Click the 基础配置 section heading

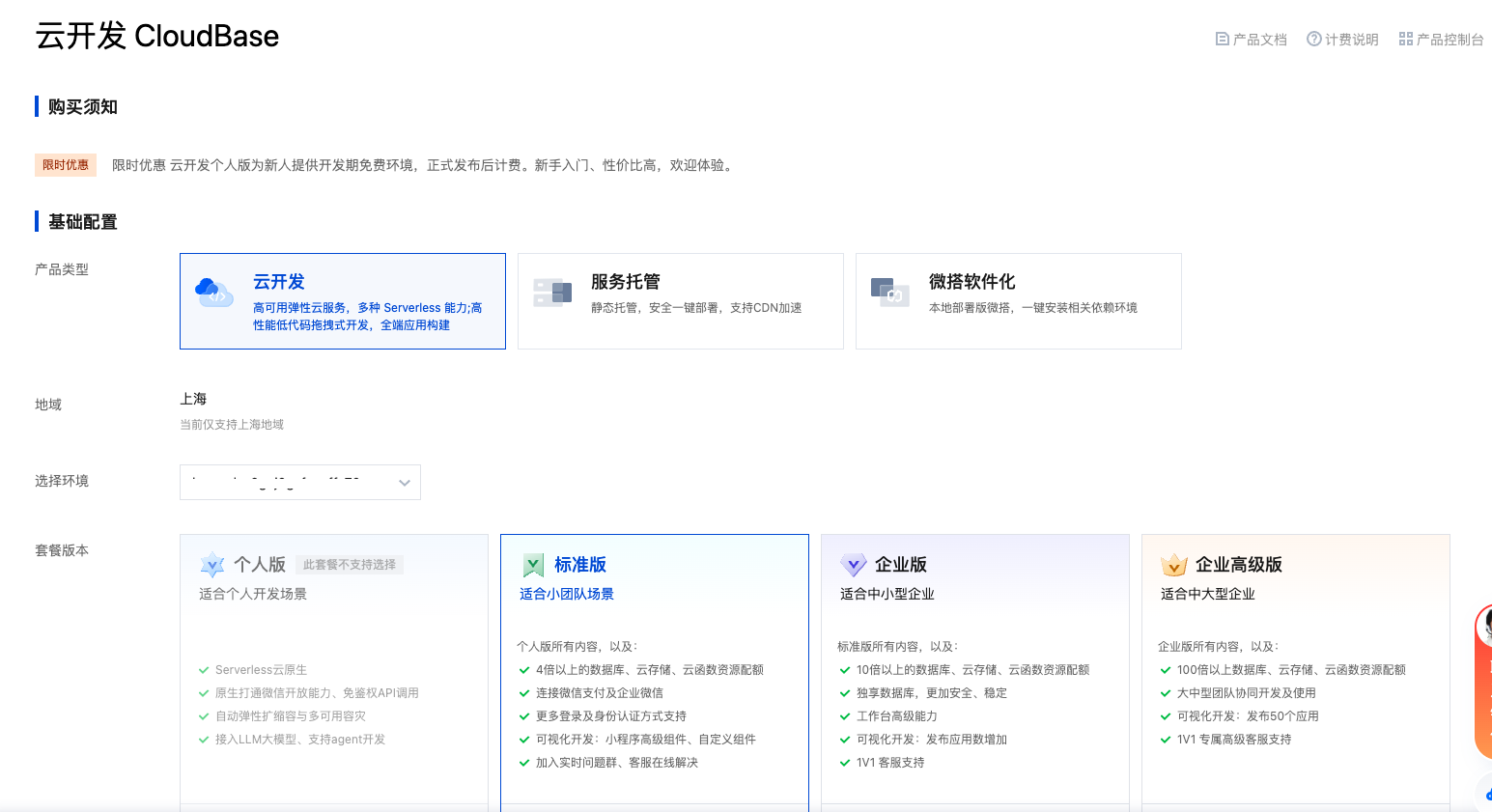pyautogui.click(x=83, y=222)
